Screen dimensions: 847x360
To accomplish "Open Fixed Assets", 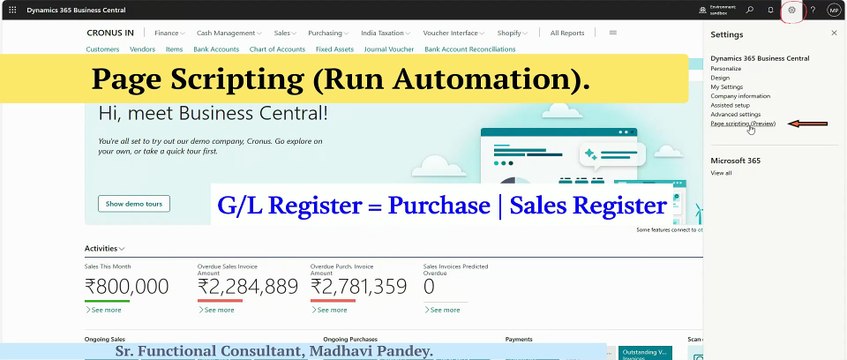I will click(334, 49).
